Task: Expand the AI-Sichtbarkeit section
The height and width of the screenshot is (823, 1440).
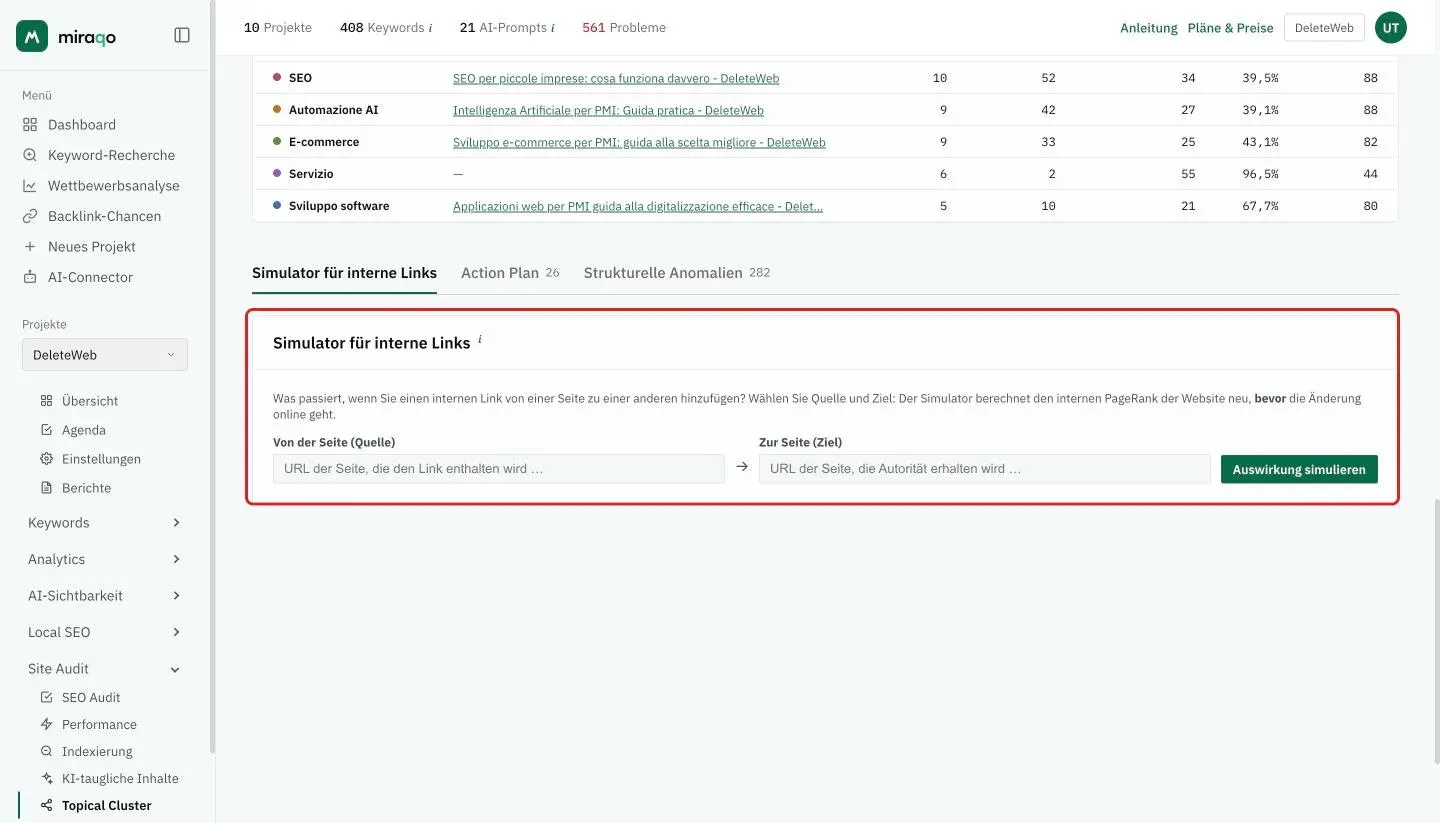Action: tap(105, 596)
